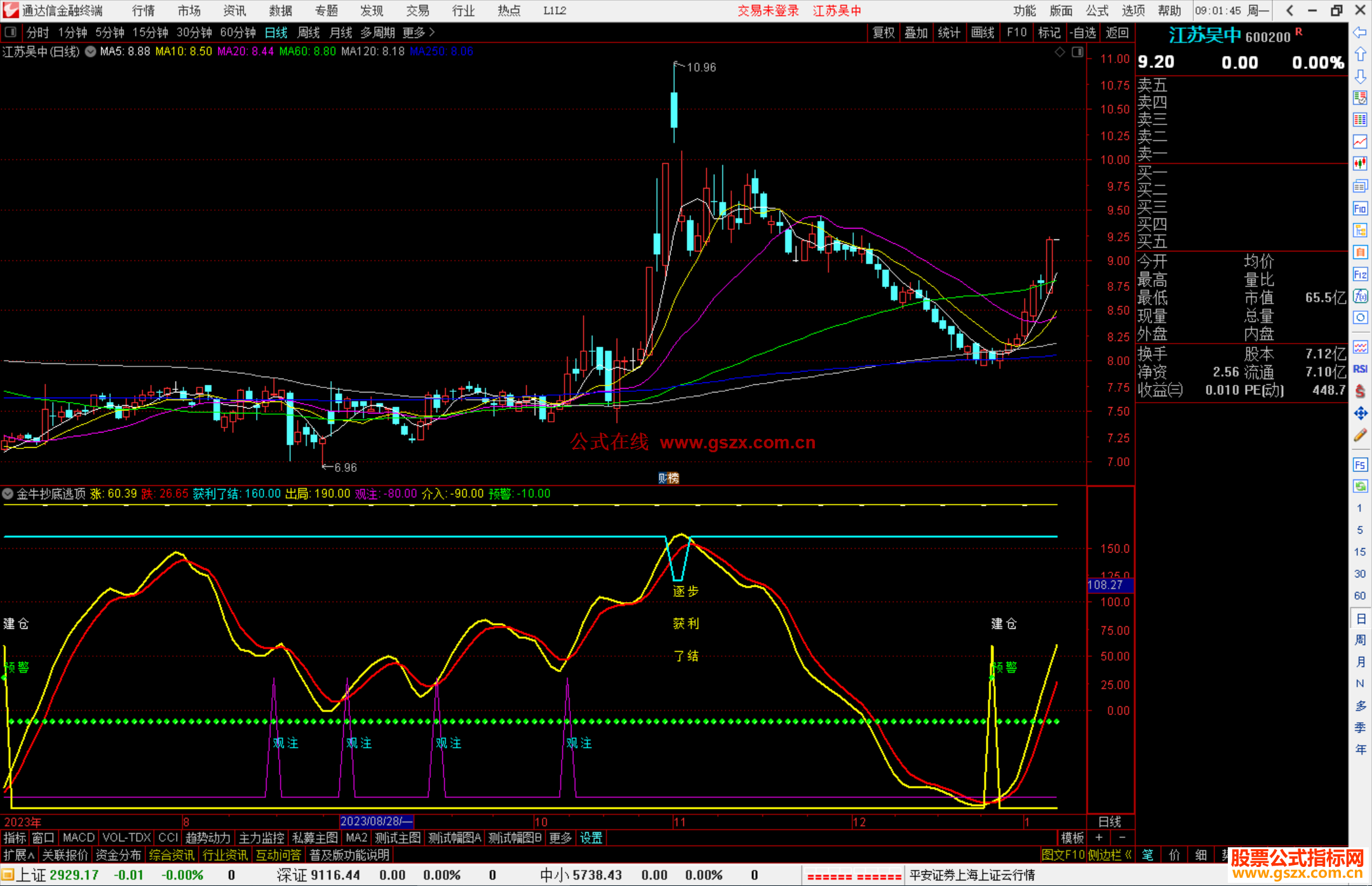Select the pencil drawing tool icon
The width and height of the screenshot is (1372, 886).
click(x=1360, y=435)
